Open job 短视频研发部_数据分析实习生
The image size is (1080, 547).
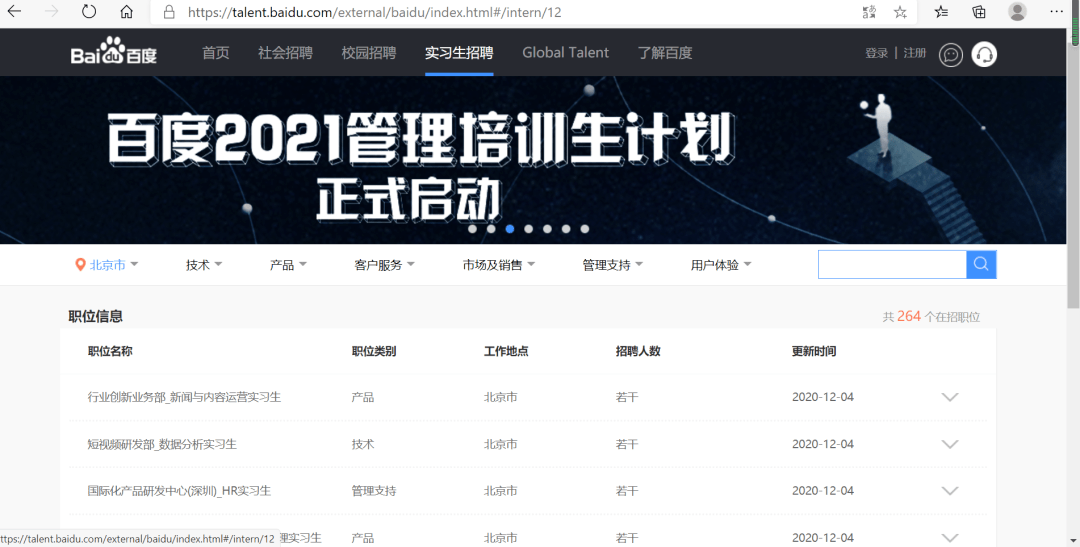click(162, 444)
